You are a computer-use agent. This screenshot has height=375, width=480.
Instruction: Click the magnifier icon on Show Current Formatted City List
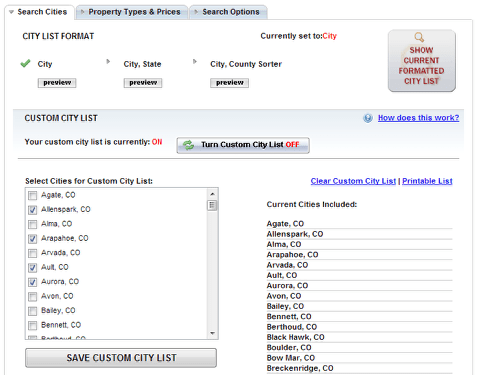(419, 37)
